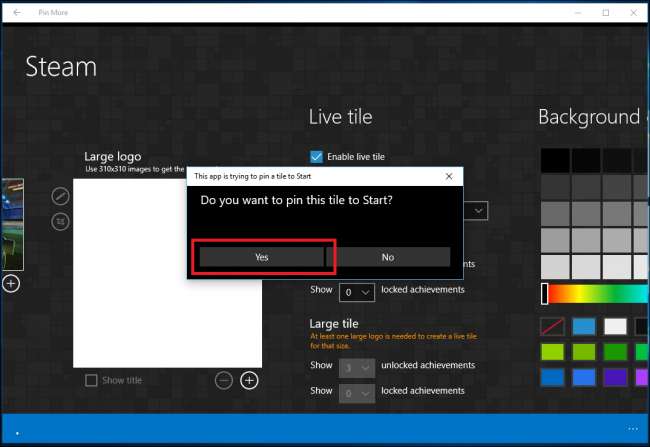Click the minus circle icon under large logo
650x447 pixels.
point(224,380)
